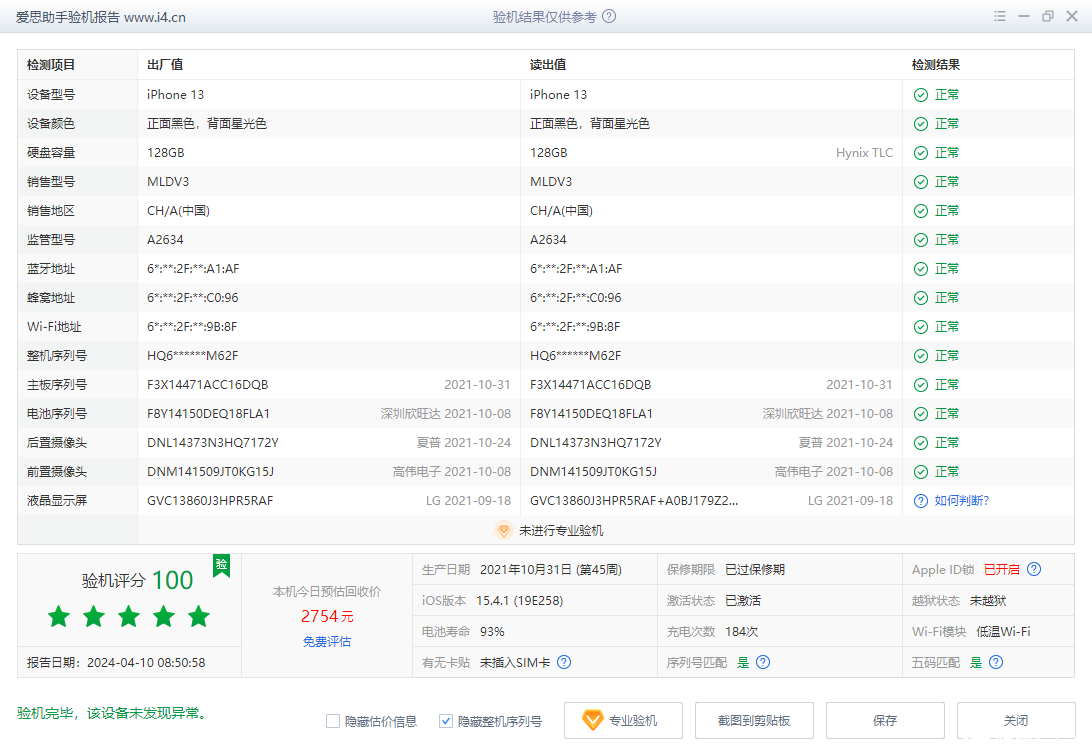Click the green check icon in 电池序列号 row
This screenshot has width=1092, height=756.
point(921,414)
